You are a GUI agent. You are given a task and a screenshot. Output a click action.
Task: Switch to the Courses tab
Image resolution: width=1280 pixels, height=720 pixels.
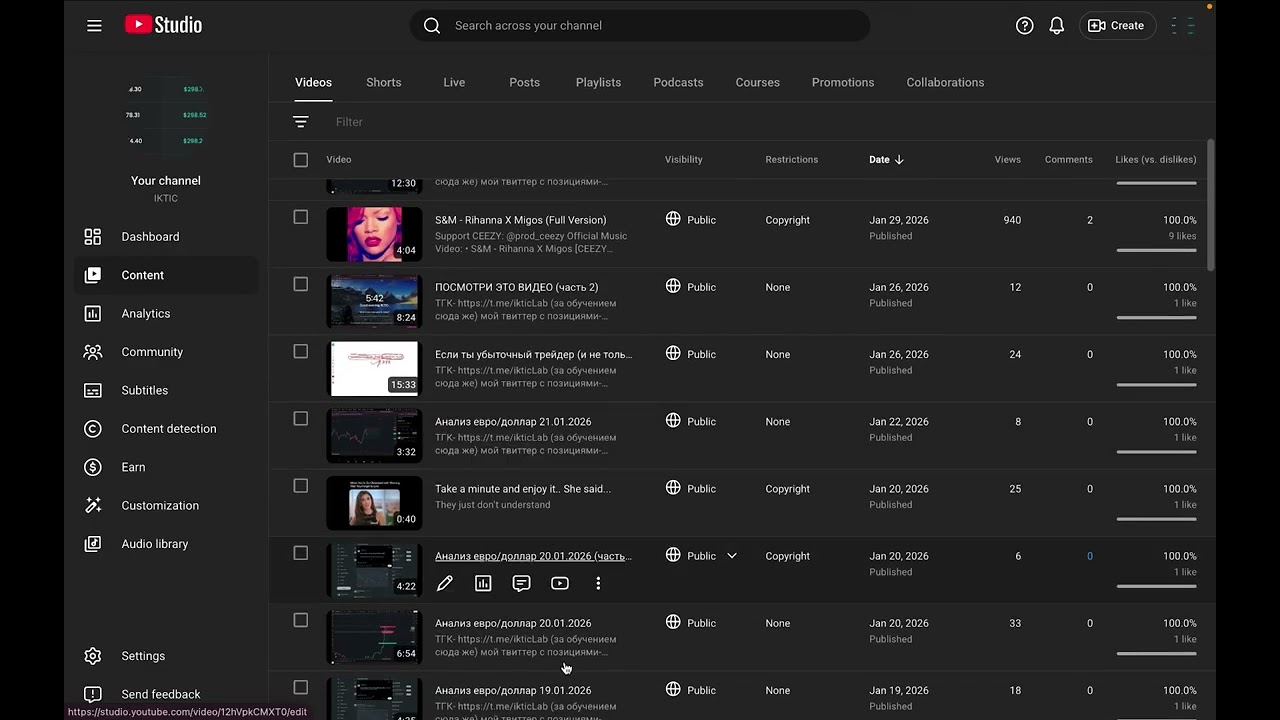tap(757, 82)
